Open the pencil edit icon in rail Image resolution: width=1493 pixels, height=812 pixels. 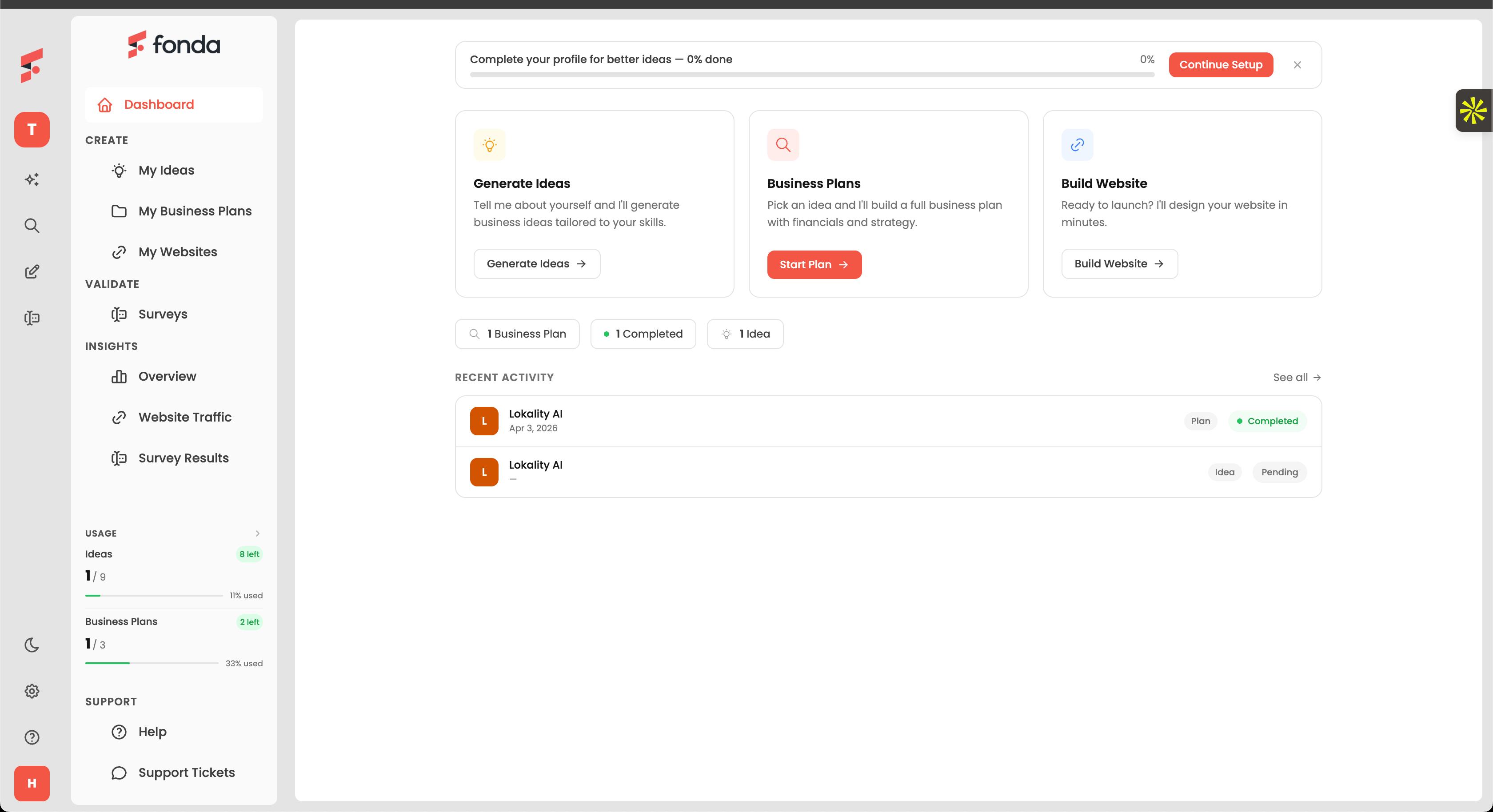point(32,271)
